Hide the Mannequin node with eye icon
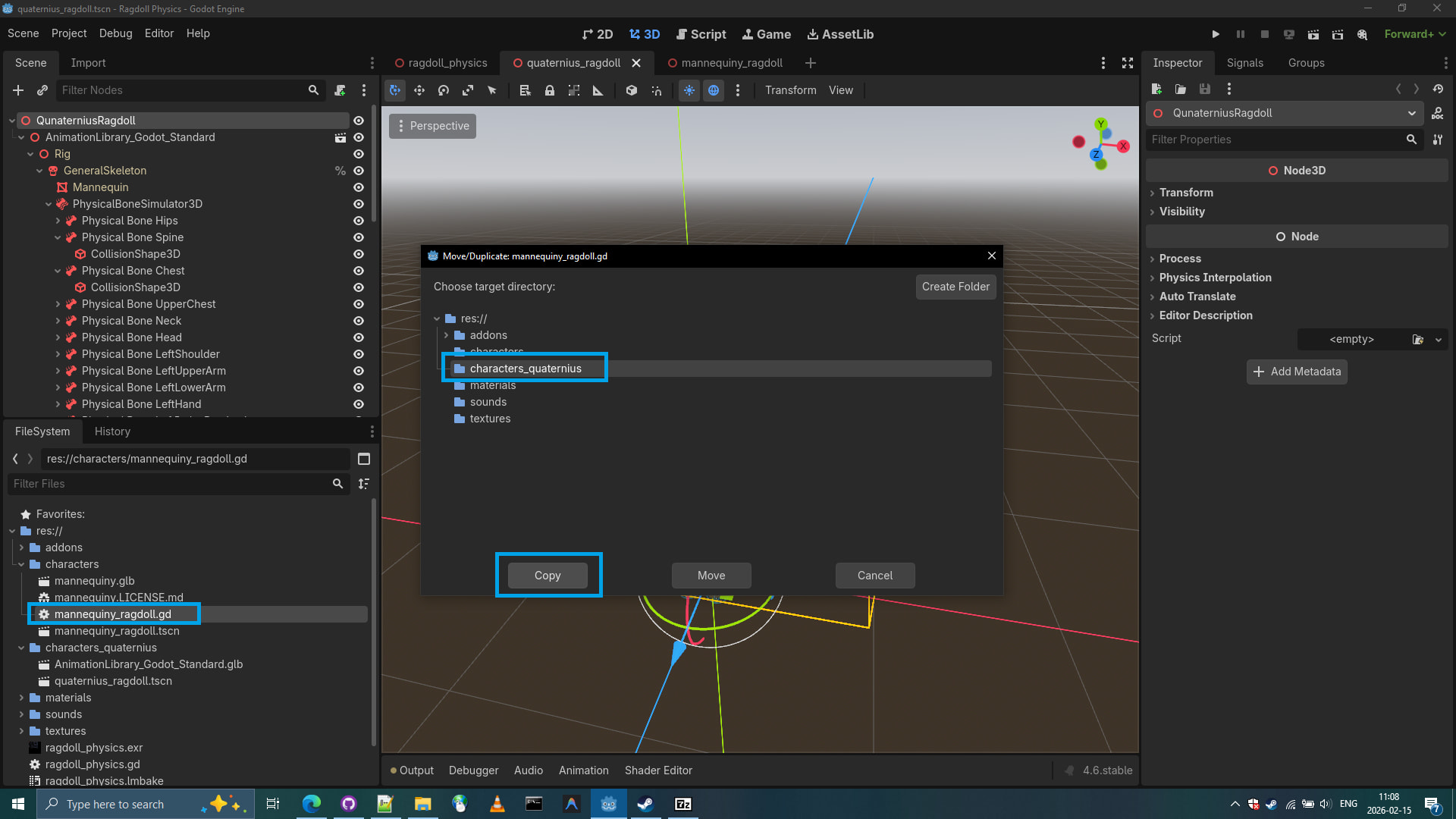Image resolution: width=1456 pixels, height=819 pixels. pos(359,187)
